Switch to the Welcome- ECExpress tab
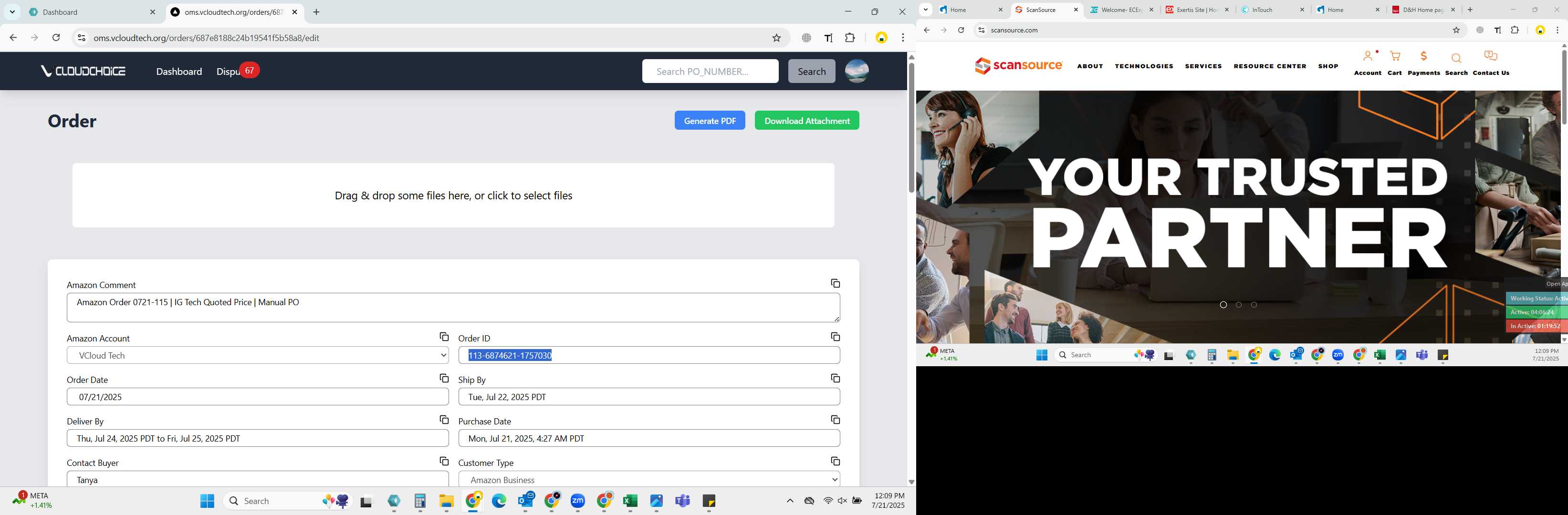The width and height of the screenshot is (1568, 515). point(1121,10)
